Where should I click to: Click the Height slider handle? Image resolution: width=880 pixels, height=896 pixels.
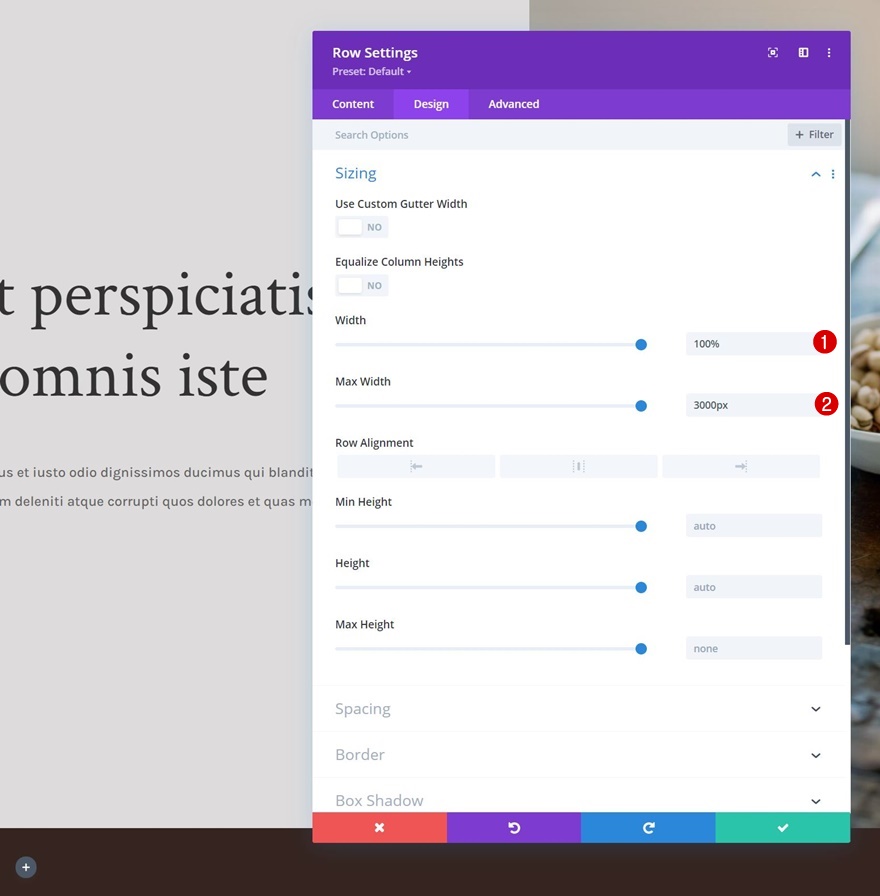tap(641, 587)
